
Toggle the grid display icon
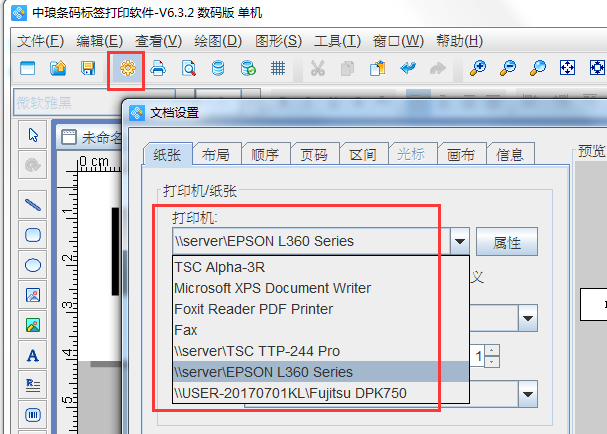[x=278, y=68]
